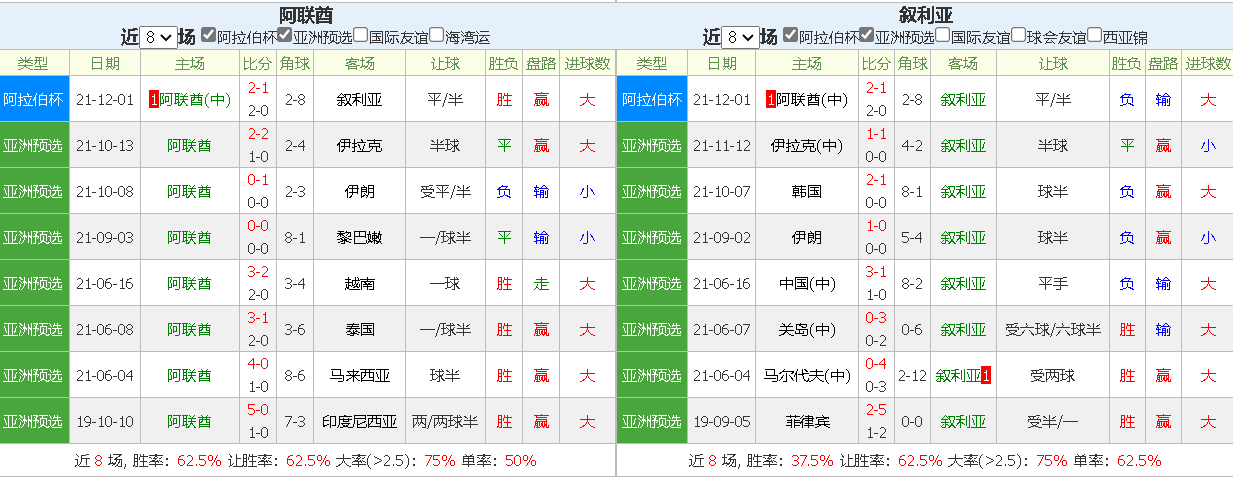Click 盘路 column header in 叙利亚 table
The width and height of the screenshot is (1233, 480).
[x=1163, y=63]
